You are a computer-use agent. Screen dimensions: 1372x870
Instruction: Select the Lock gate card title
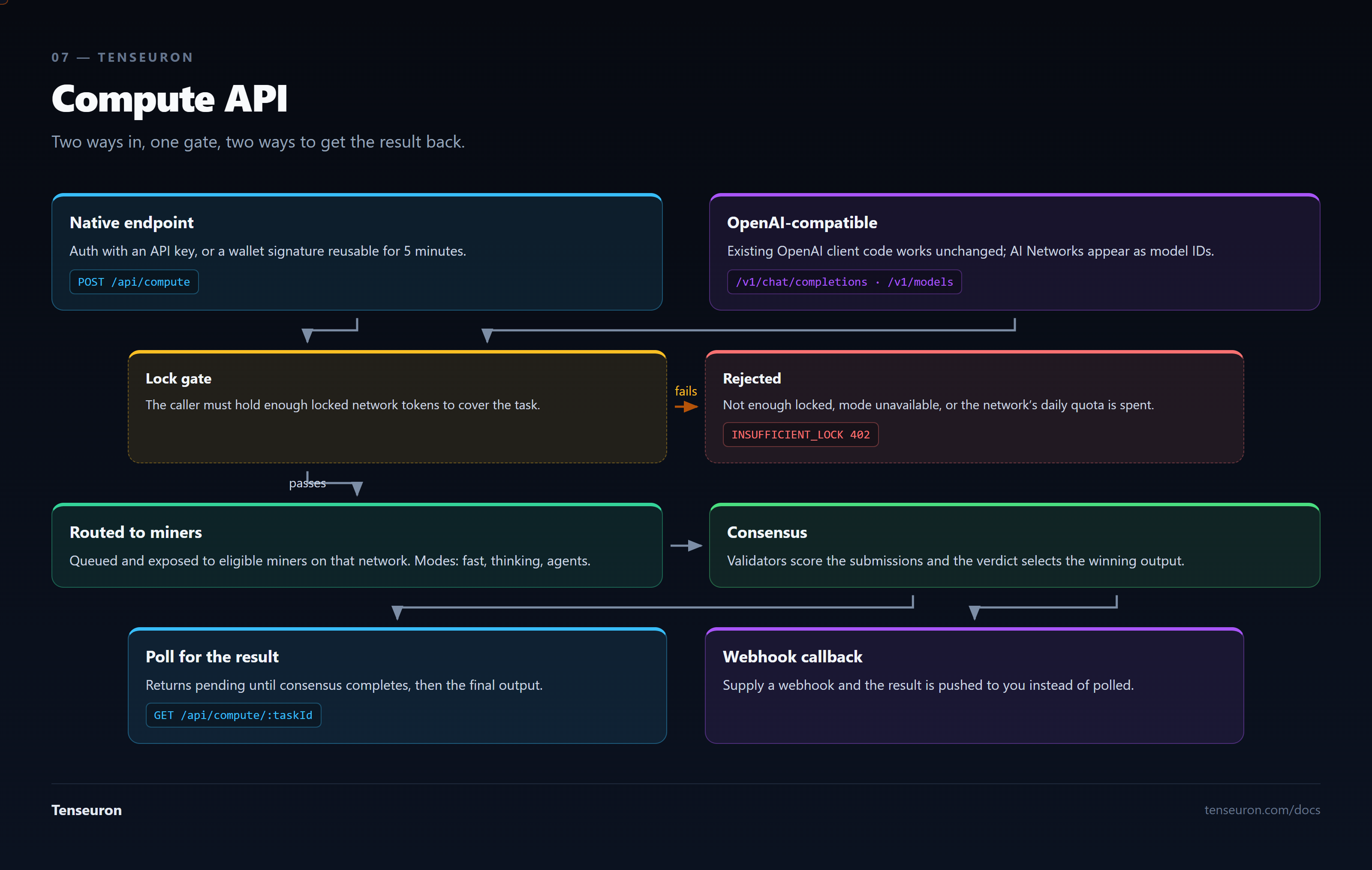pyautogui.click(x=178, y=378)
